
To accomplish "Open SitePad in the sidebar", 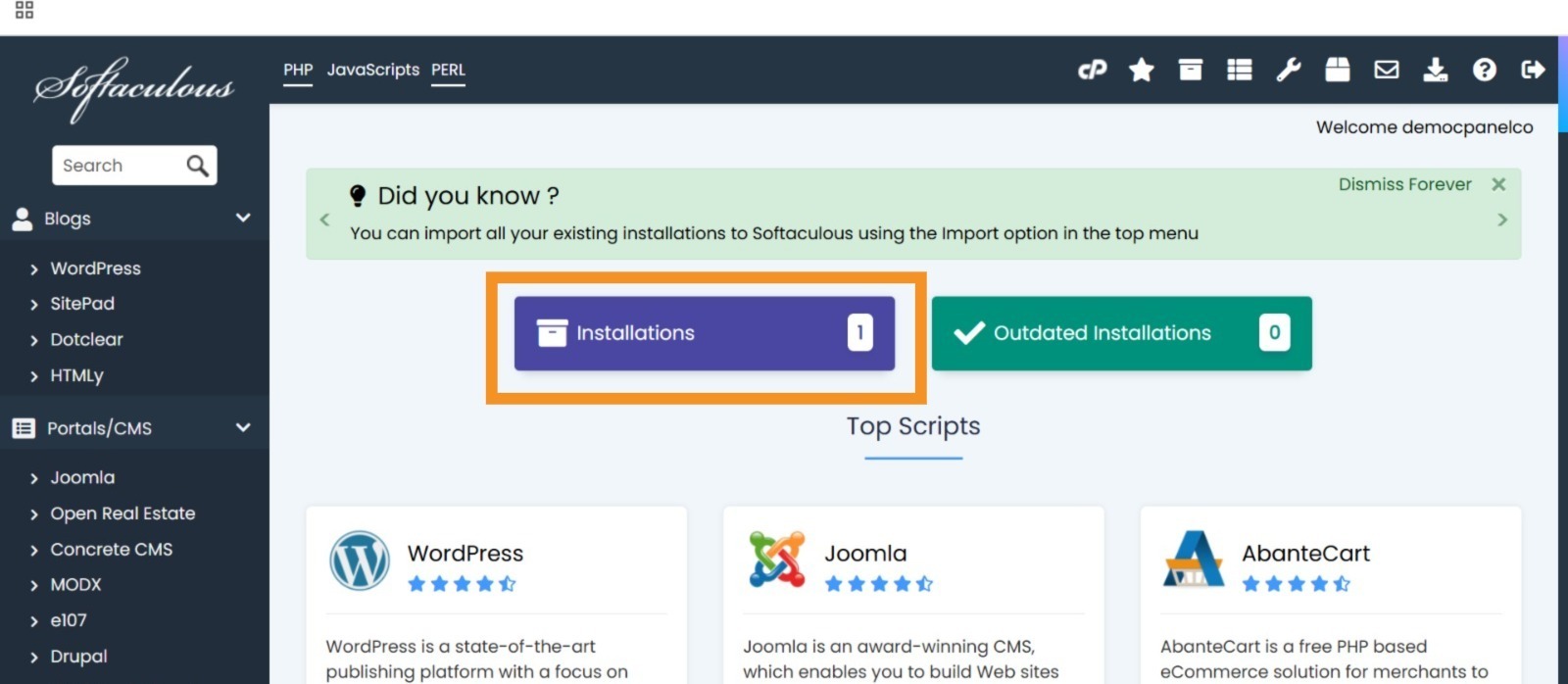I will click(82, 304).
